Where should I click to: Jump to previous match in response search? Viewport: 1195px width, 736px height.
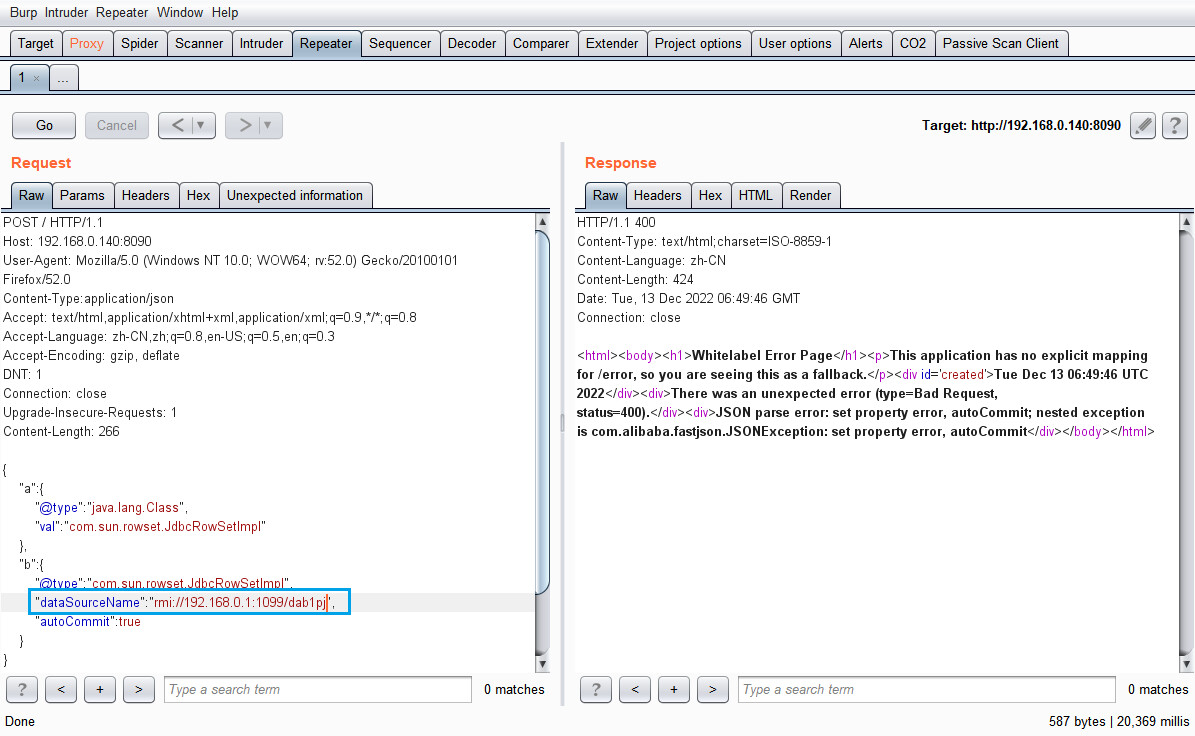635,690
